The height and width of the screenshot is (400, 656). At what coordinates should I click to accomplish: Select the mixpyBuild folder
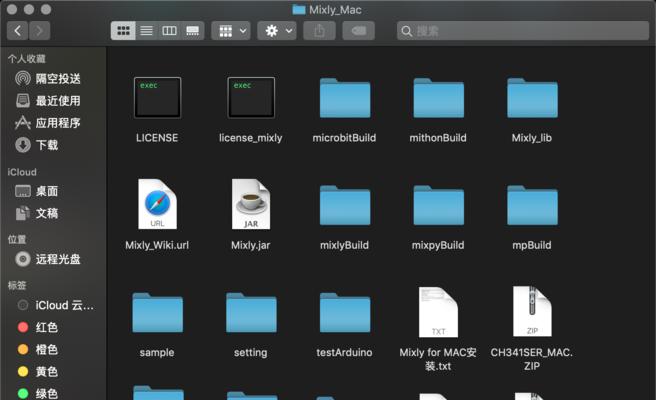[438, 218]
